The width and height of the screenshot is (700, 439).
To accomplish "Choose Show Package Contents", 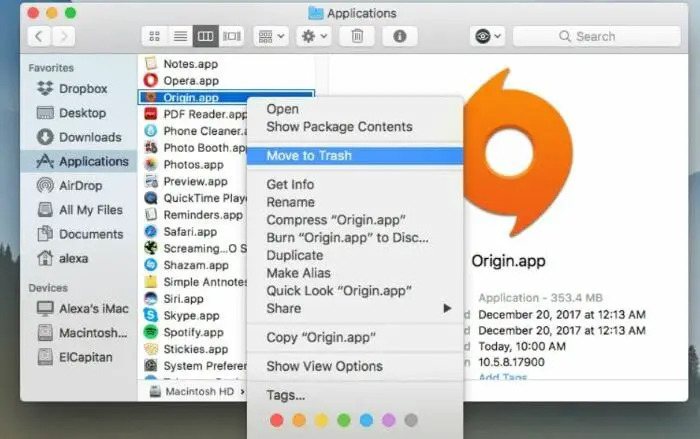I will pyautogui.click(x=355, y=127).
